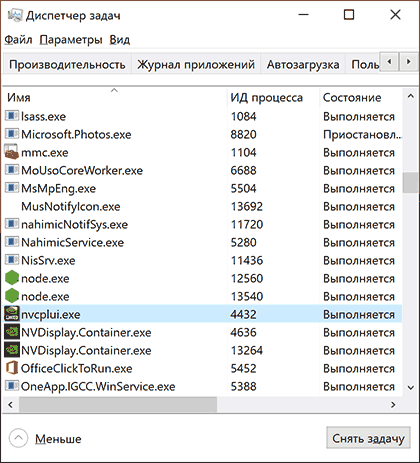420x463 pixels.
Task: Open the partially visible Поль... tab
Action: (x=363, y=64)
